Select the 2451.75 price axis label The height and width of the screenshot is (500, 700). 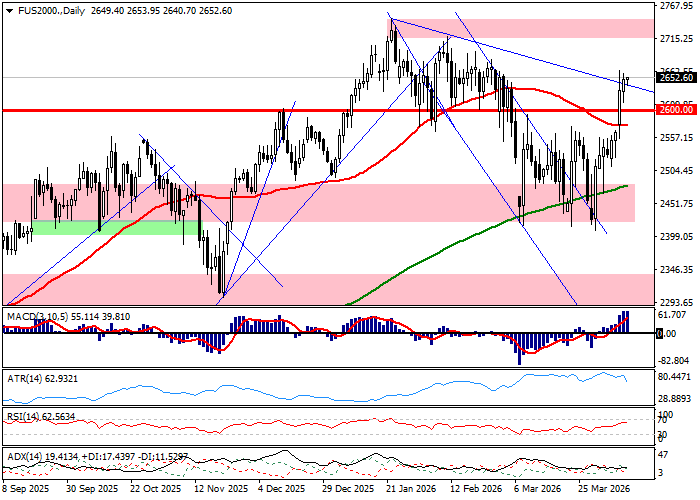click(677, 204)
